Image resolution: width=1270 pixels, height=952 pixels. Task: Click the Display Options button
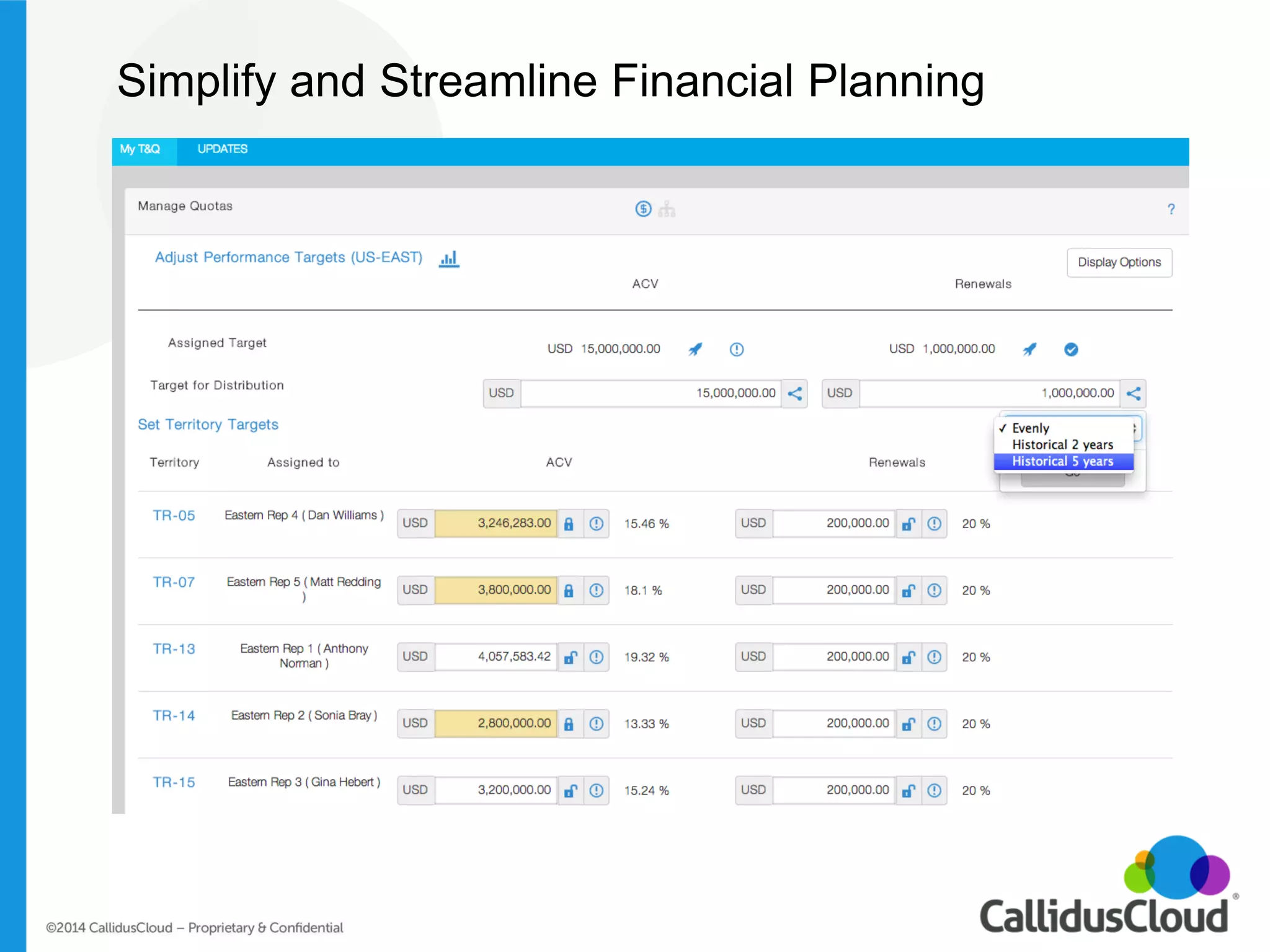[x=1119, y=262]
